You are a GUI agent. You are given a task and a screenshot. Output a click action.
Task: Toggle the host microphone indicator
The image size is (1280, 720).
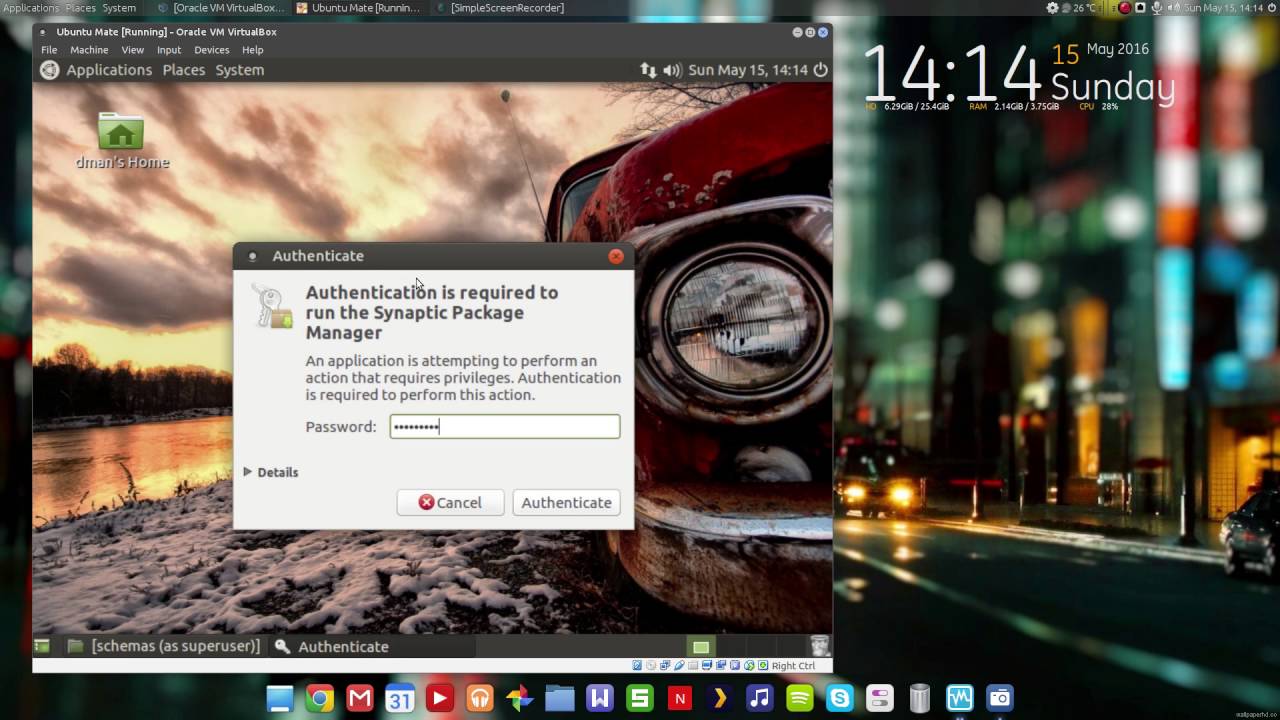click(x=1157, y=8)
